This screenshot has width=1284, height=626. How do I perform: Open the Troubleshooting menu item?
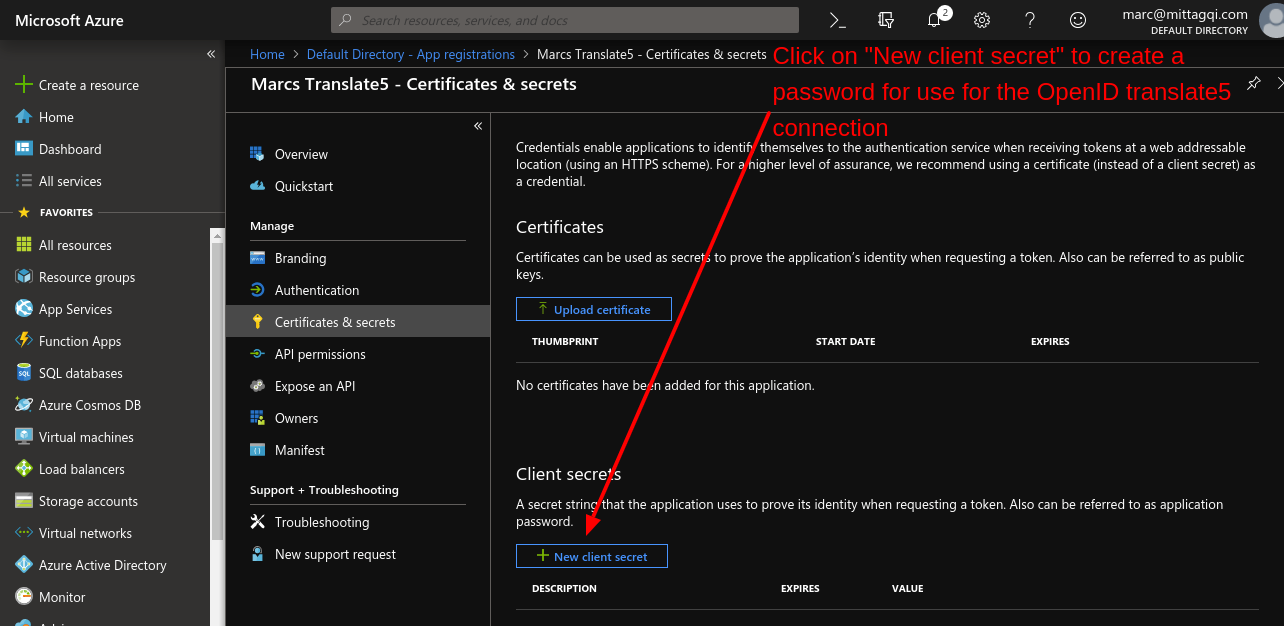pyautogui.click(x=358, y=522)
